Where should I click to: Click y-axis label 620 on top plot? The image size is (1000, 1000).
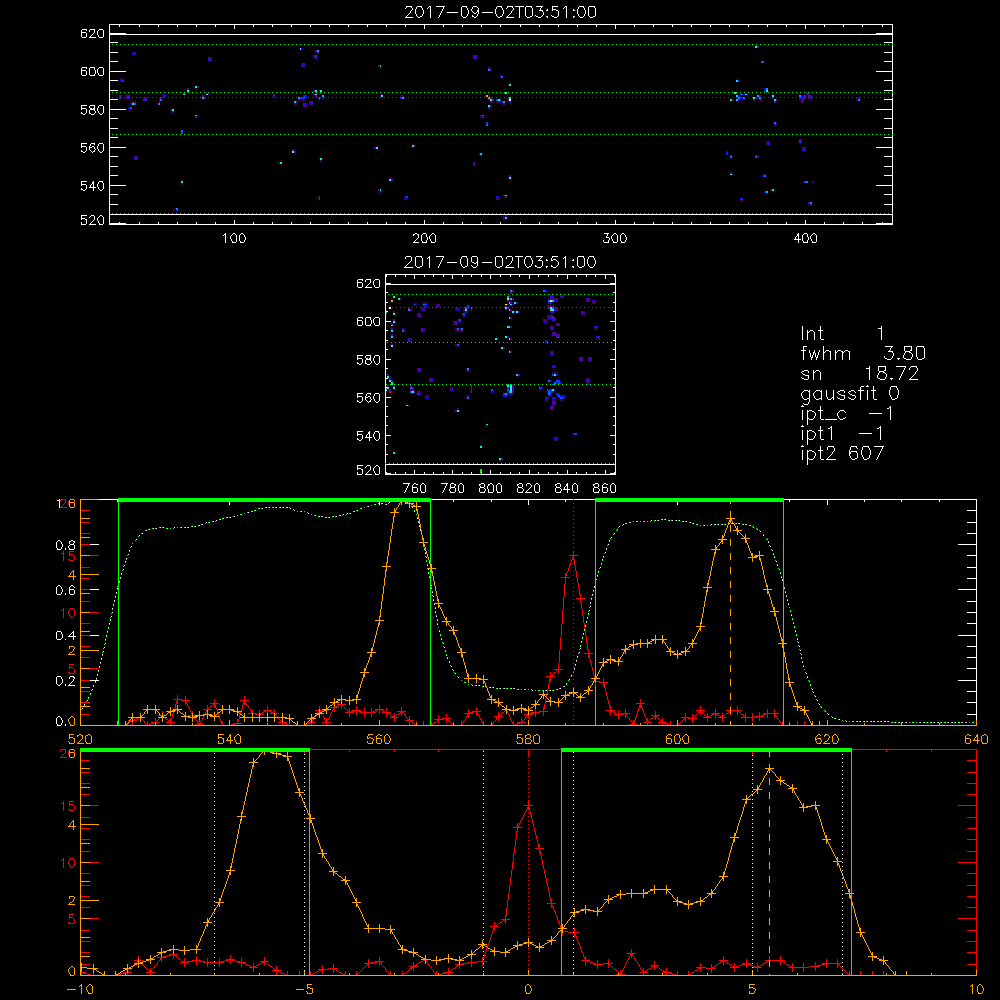[x=92, y=34]
